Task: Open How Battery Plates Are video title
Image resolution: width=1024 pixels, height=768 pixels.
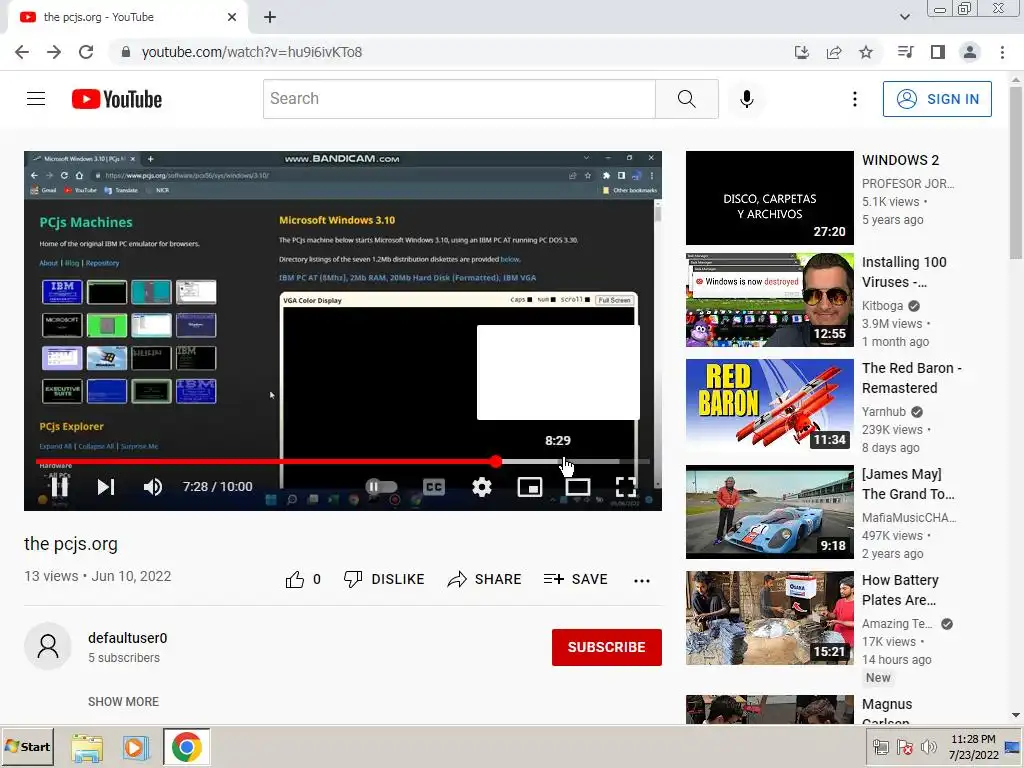Action: pos(900,590)
